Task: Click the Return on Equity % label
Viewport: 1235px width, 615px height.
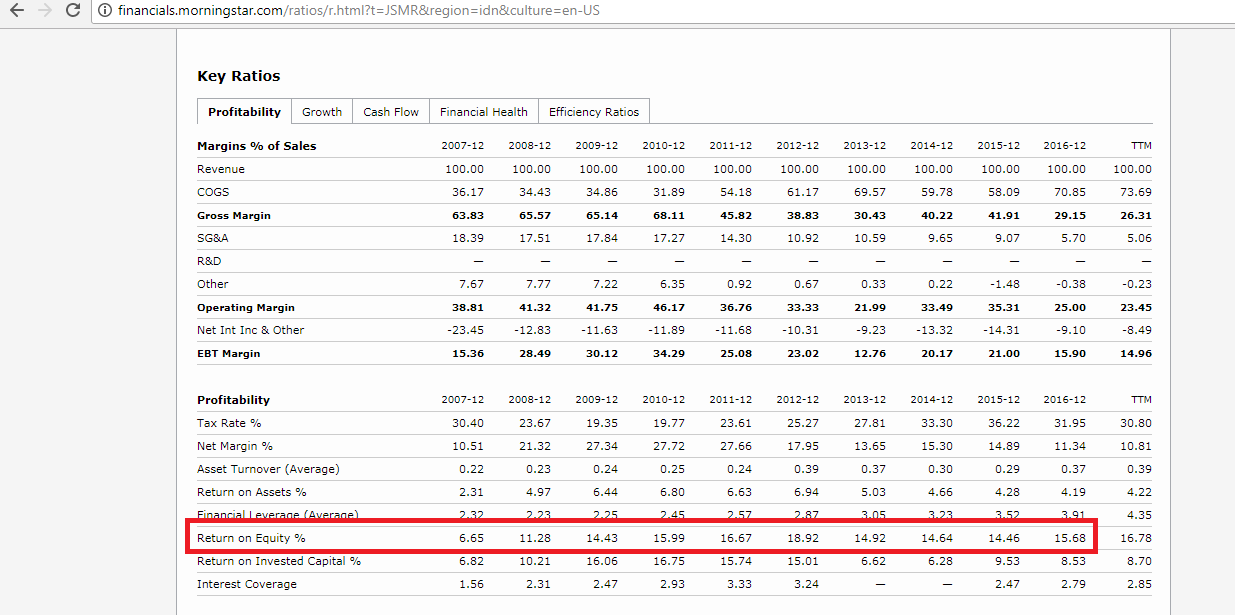Action: [251, 538]
